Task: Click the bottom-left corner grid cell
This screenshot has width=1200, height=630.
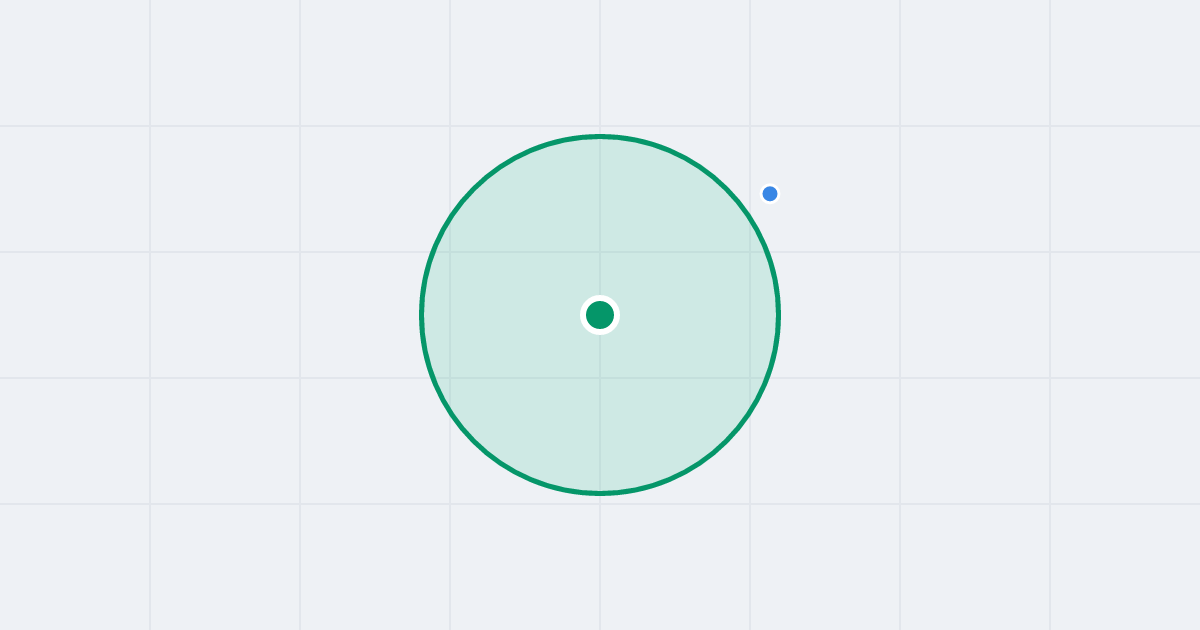Action: 75,567
